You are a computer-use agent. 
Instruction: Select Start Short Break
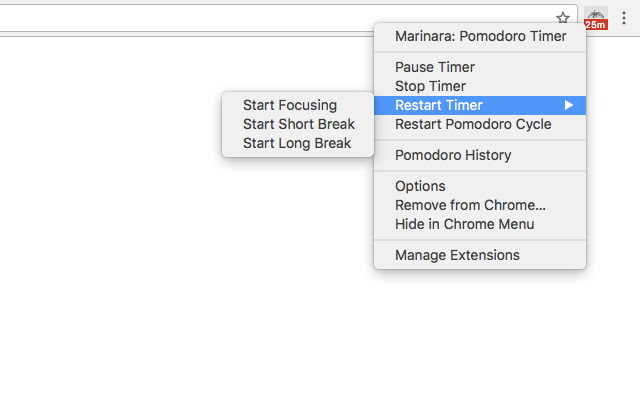tap(299, 124)
